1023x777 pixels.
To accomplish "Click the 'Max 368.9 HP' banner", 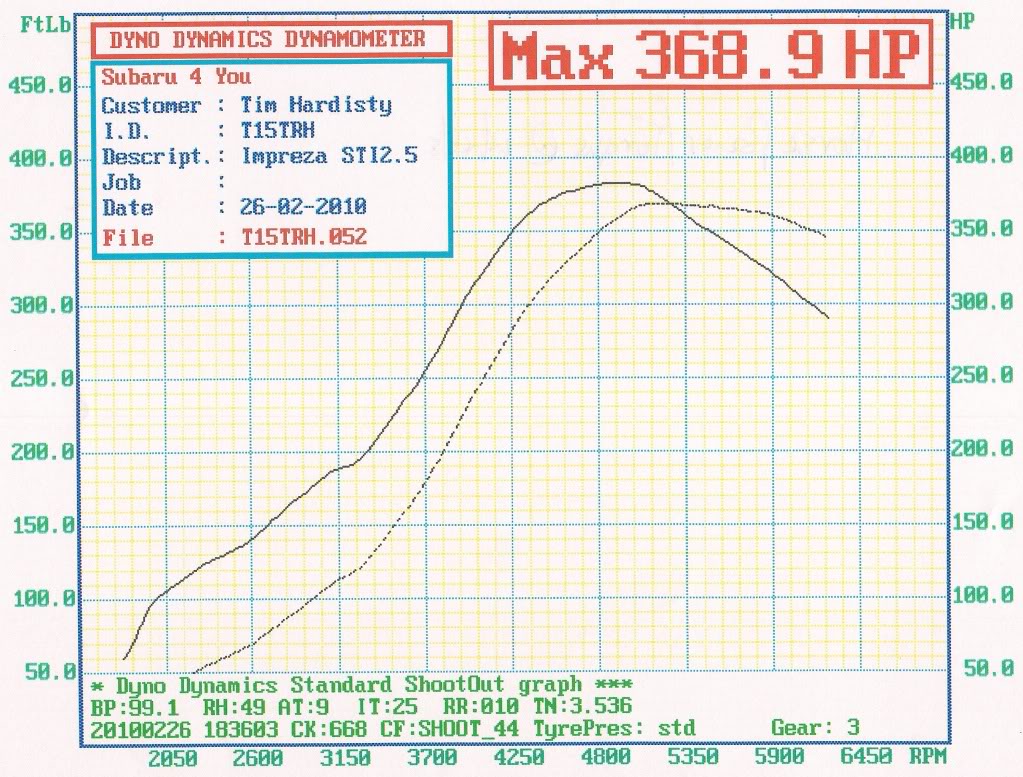I will point(711,55).
